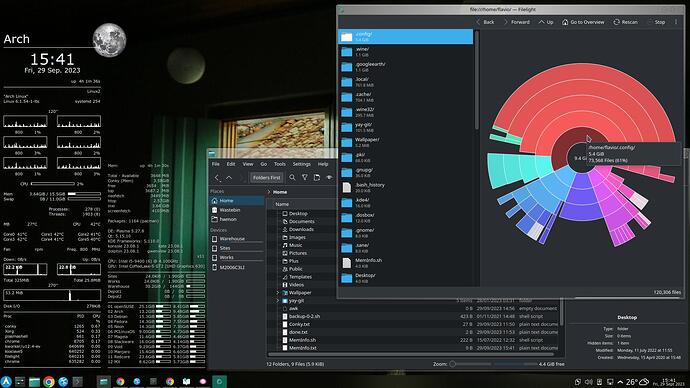Open the File menu in Dolphin

[216, 164]
